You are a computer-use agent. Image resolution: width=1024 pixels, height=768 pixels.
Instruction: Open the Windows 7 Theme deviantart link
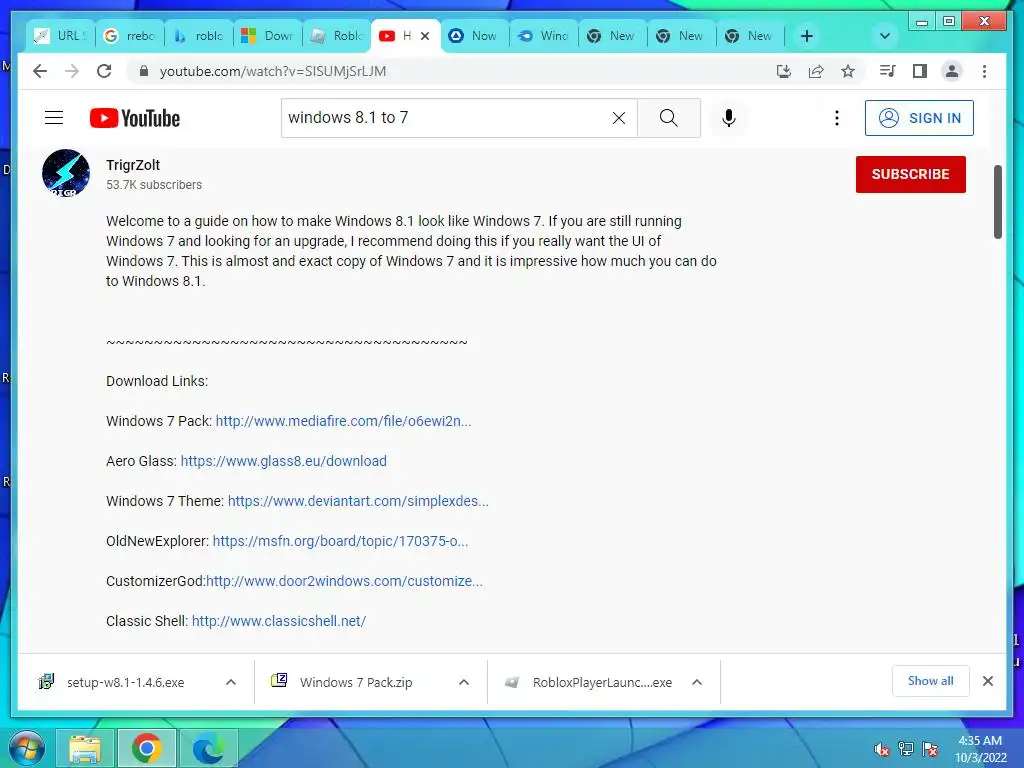coord(358,501)
